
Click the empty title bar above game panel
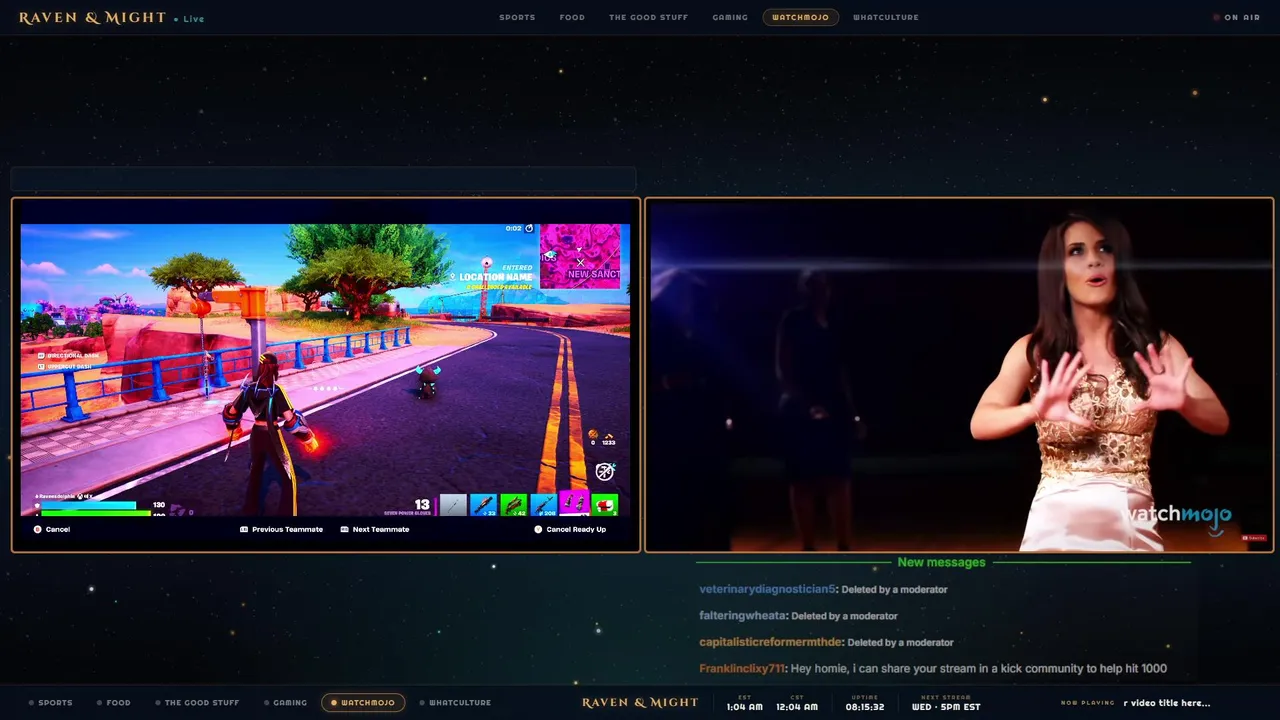[x=323, y=179]
